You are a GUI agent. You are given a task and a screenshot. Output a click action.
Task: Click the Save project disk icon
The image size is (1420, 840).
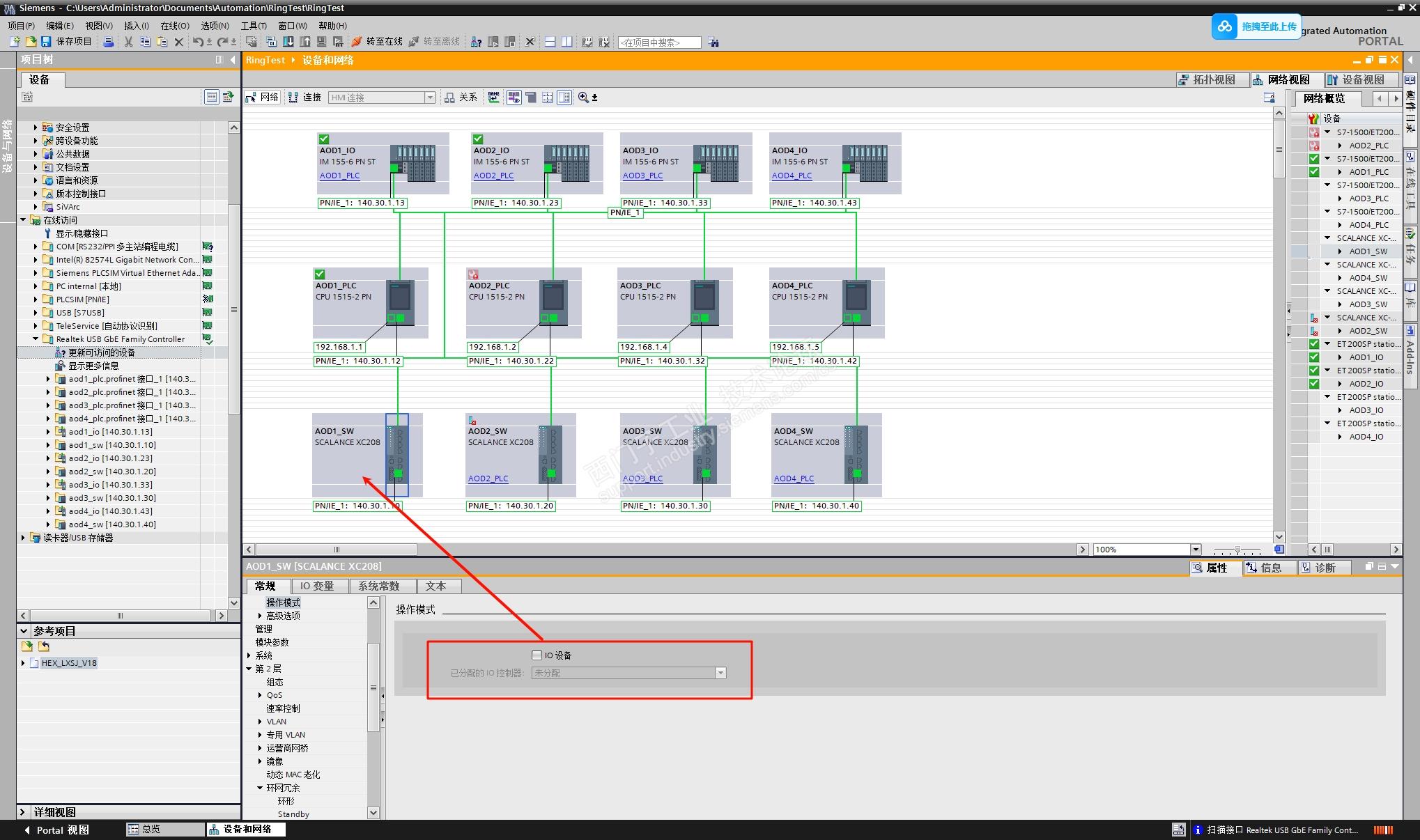pos(47,42)
